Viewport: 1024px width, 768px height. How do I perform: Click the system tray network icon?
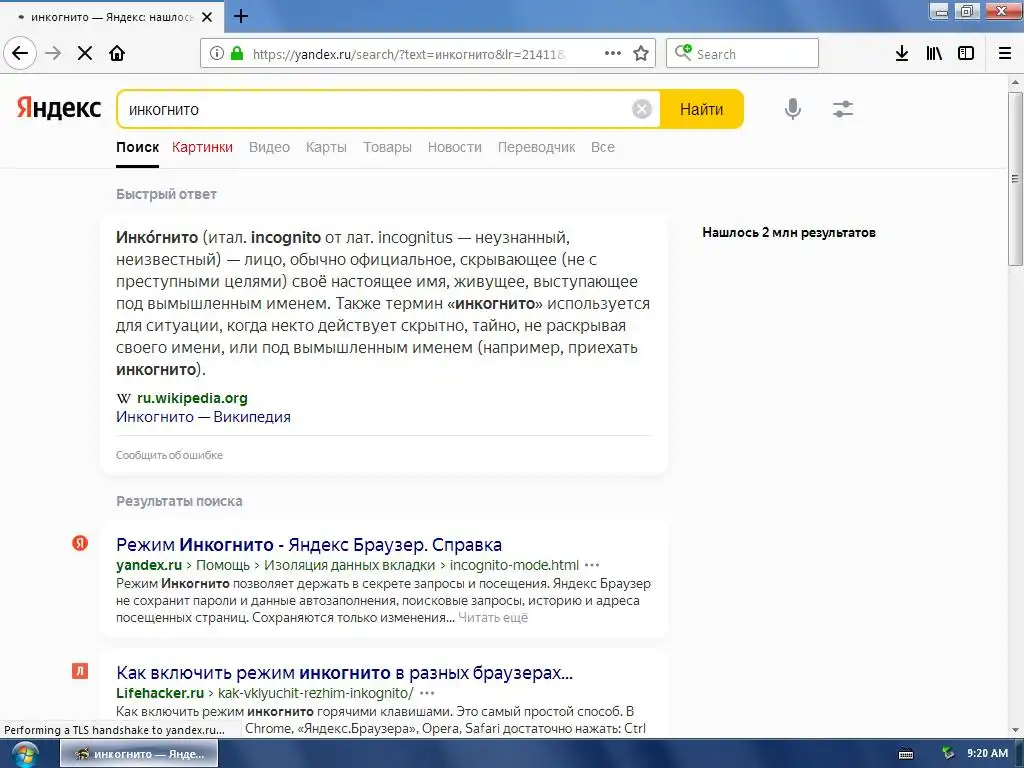[x=948, y=754]
